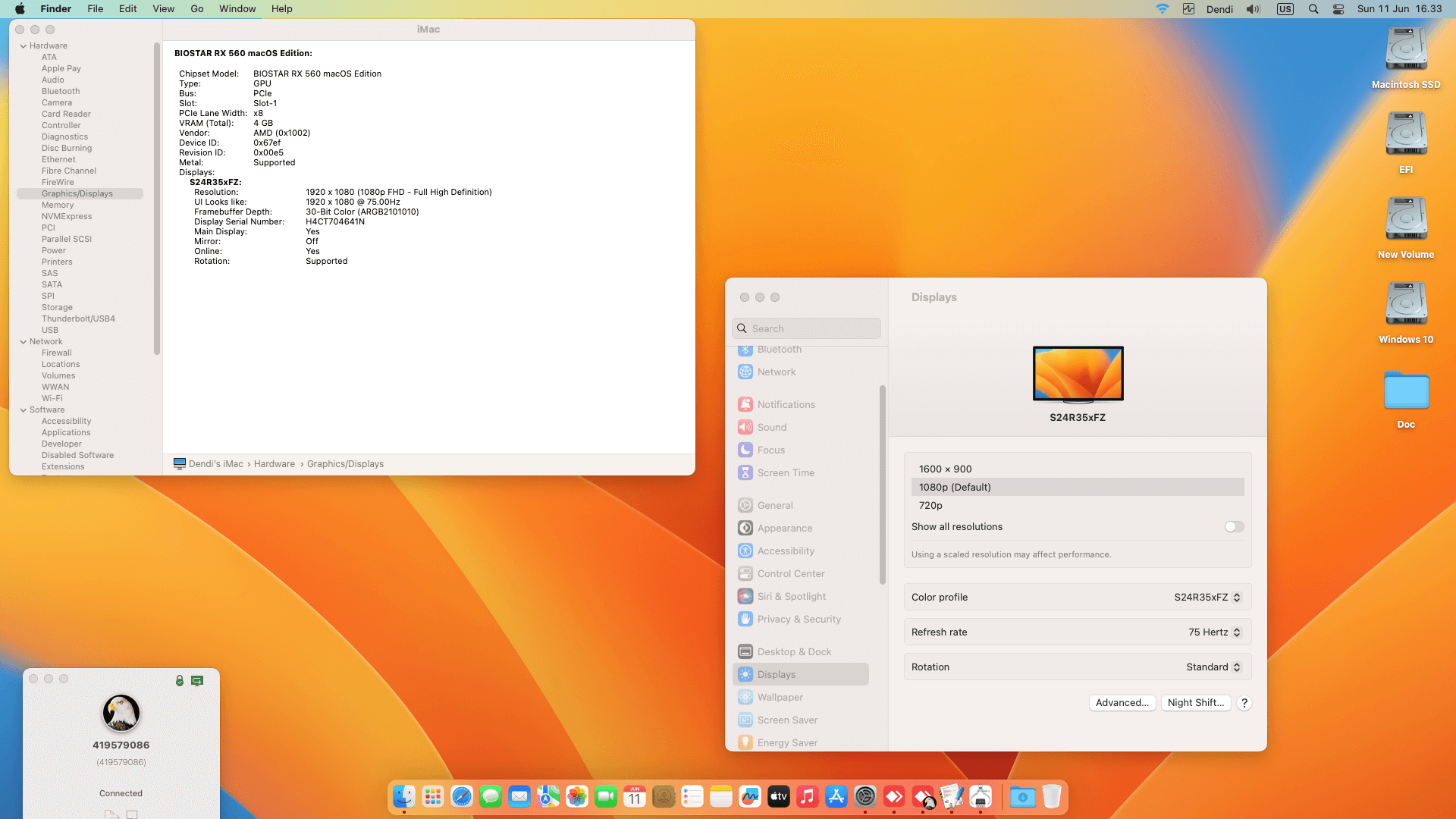Open Privacy & Security settings

(801, 619)
